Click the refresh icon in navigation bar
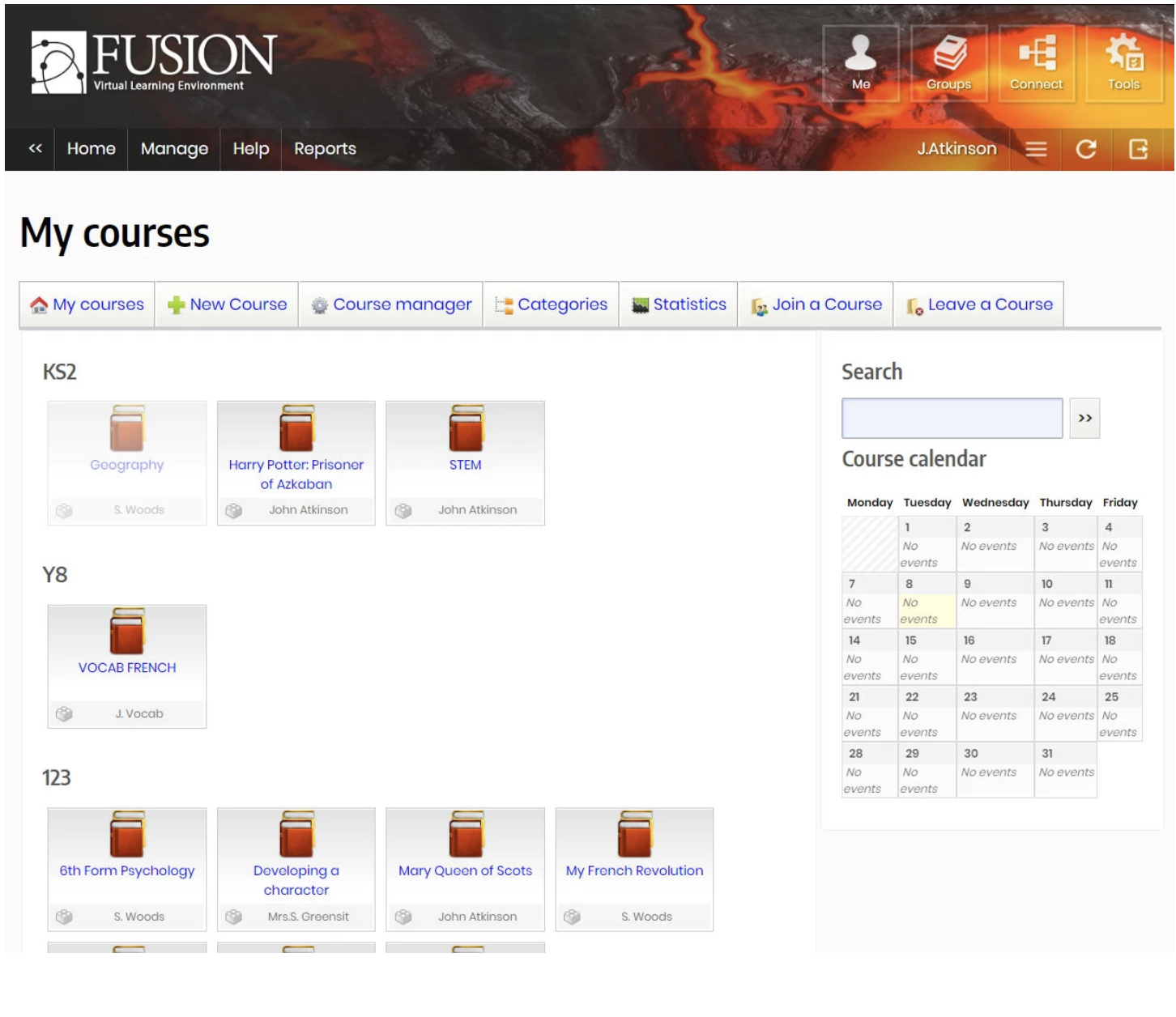 [x=1085, y=149]
